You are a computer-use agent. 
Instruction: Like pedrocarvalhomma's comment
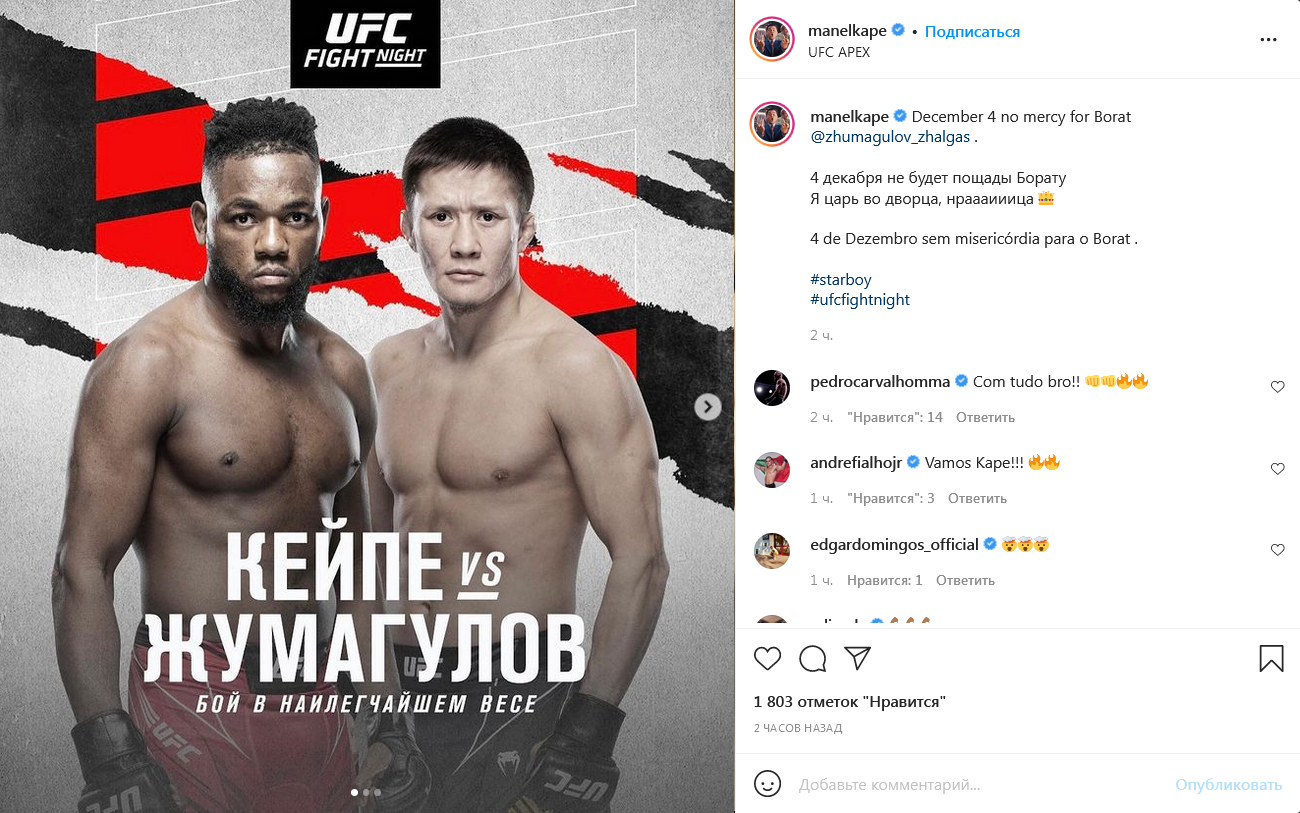(1277, 387)
